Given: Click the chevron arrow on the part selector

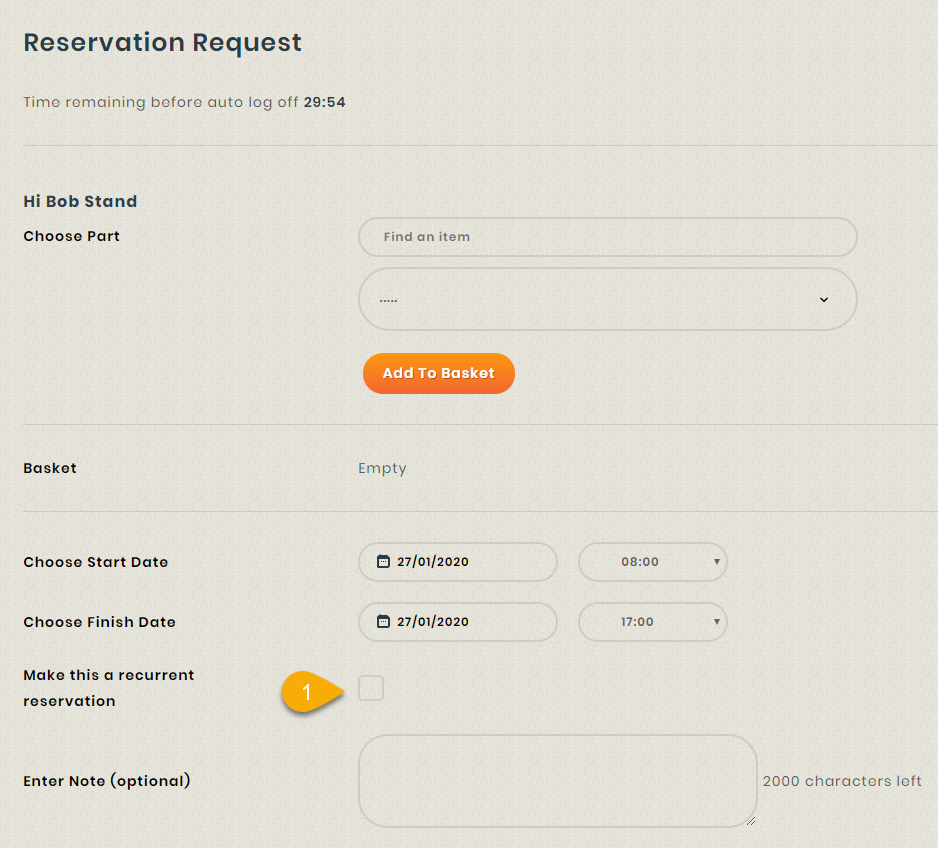Looking at the screenshot, I should pyautogui.click(x=824, y=299).
